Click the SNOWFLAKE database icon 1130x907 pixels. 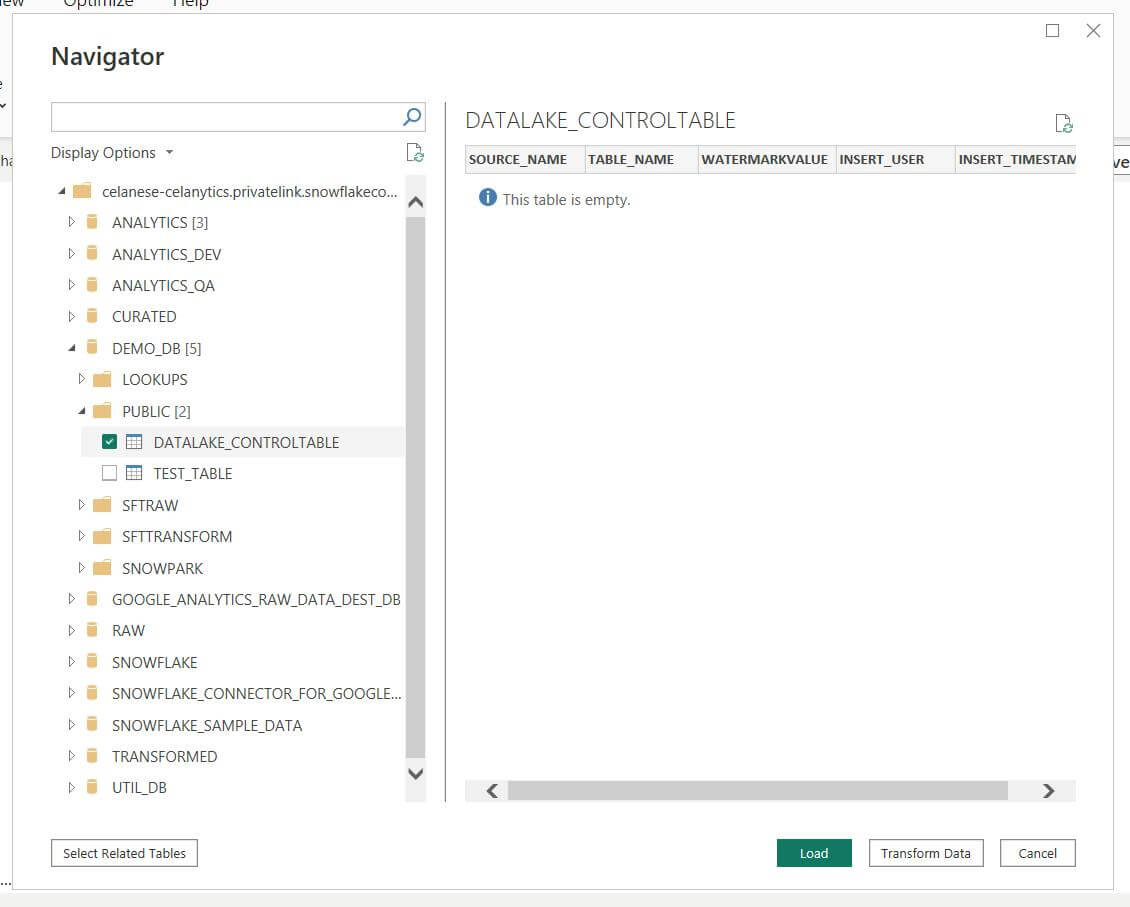click(92, 661)
